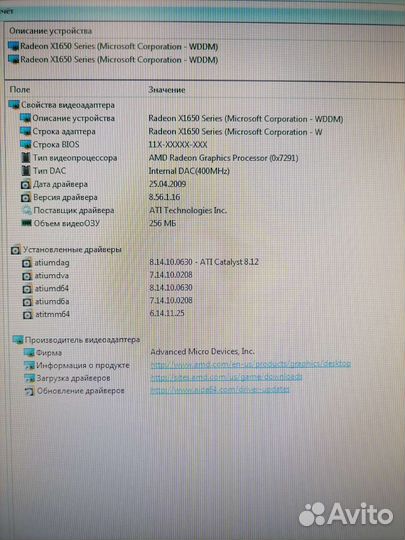Open the amd.com products graphics desktop link
405x540 pixels.
pos(251,364)
